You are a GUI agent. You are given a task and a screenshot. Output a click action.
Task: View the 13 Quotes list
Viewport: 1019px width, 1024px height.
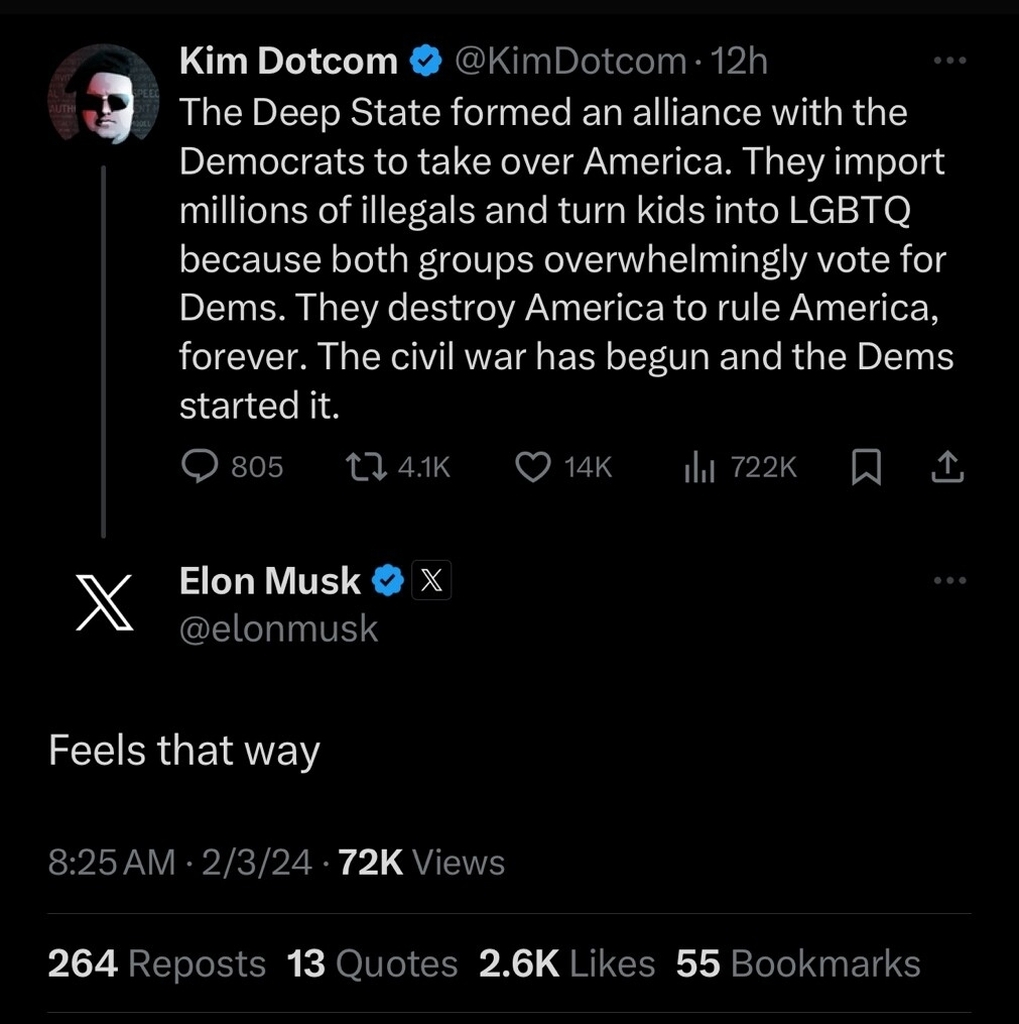[x=372, y=963]
